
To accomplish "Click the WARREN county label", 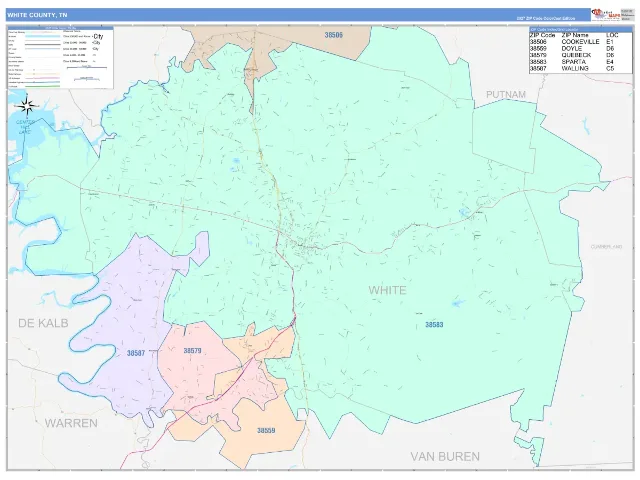I will pos(71,423).
